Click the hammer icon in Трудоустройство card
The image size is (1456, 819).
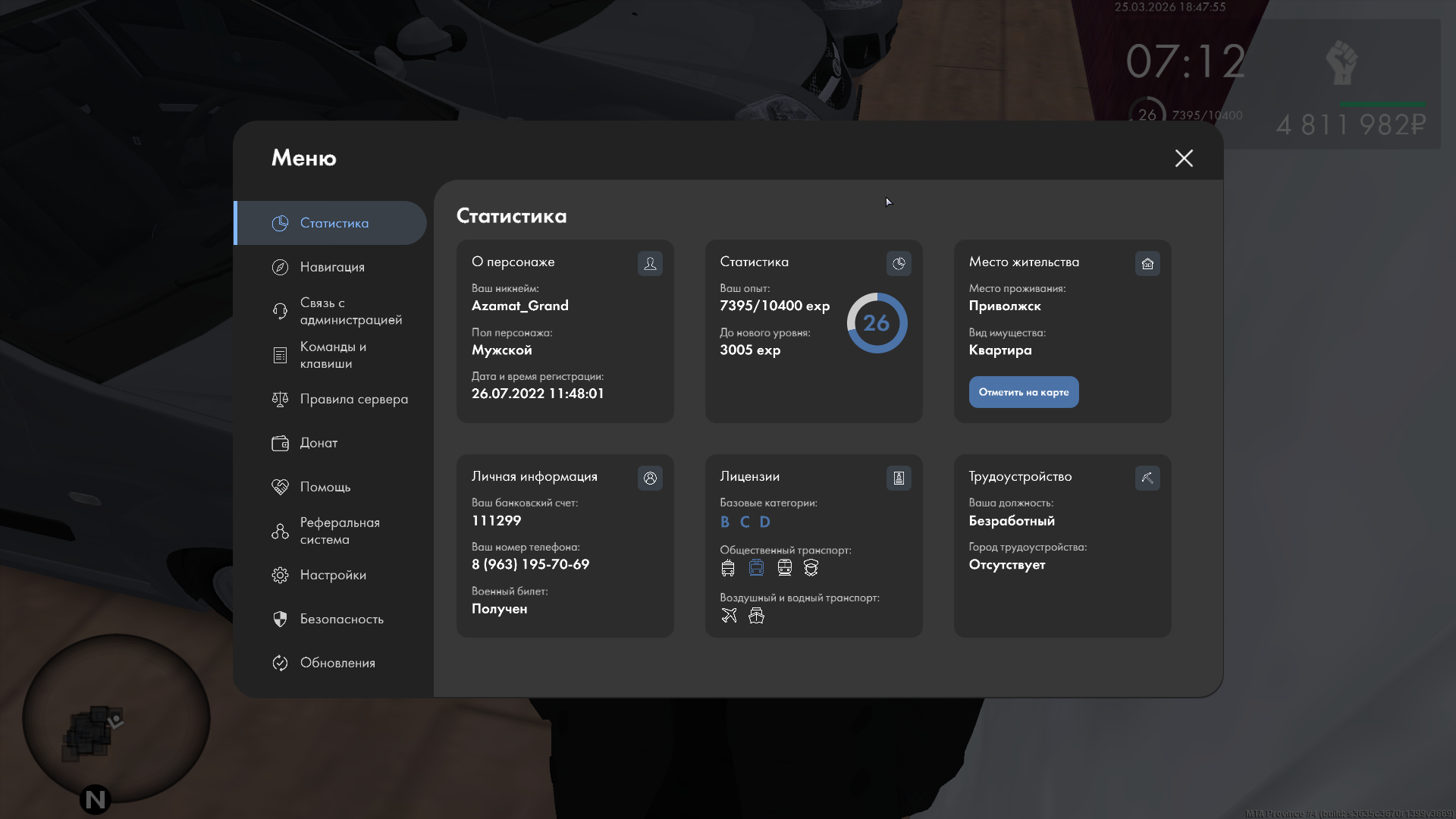point(1147,478)
